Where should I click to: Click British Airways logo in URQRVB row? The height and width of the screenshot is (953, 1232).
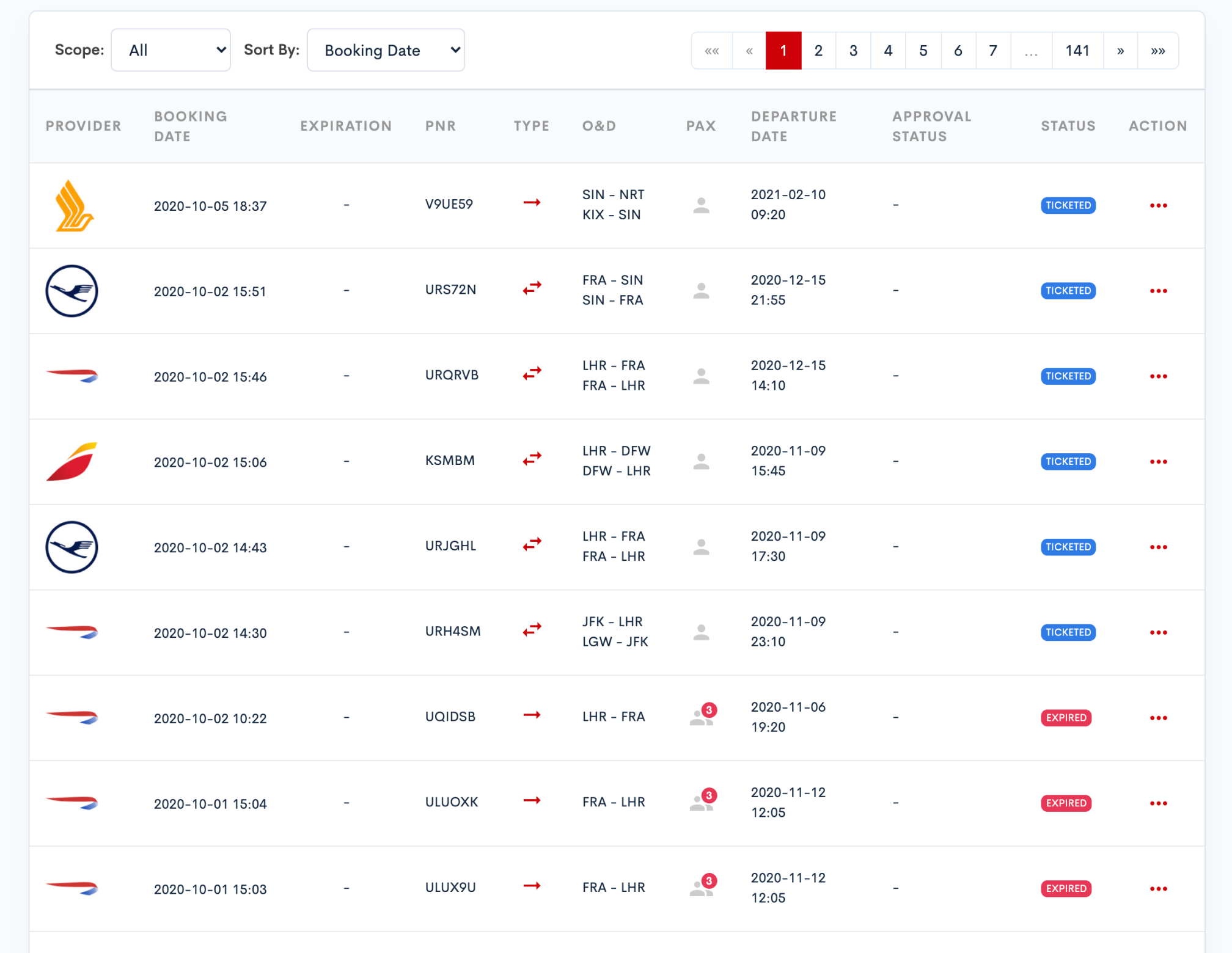(72, 375)
